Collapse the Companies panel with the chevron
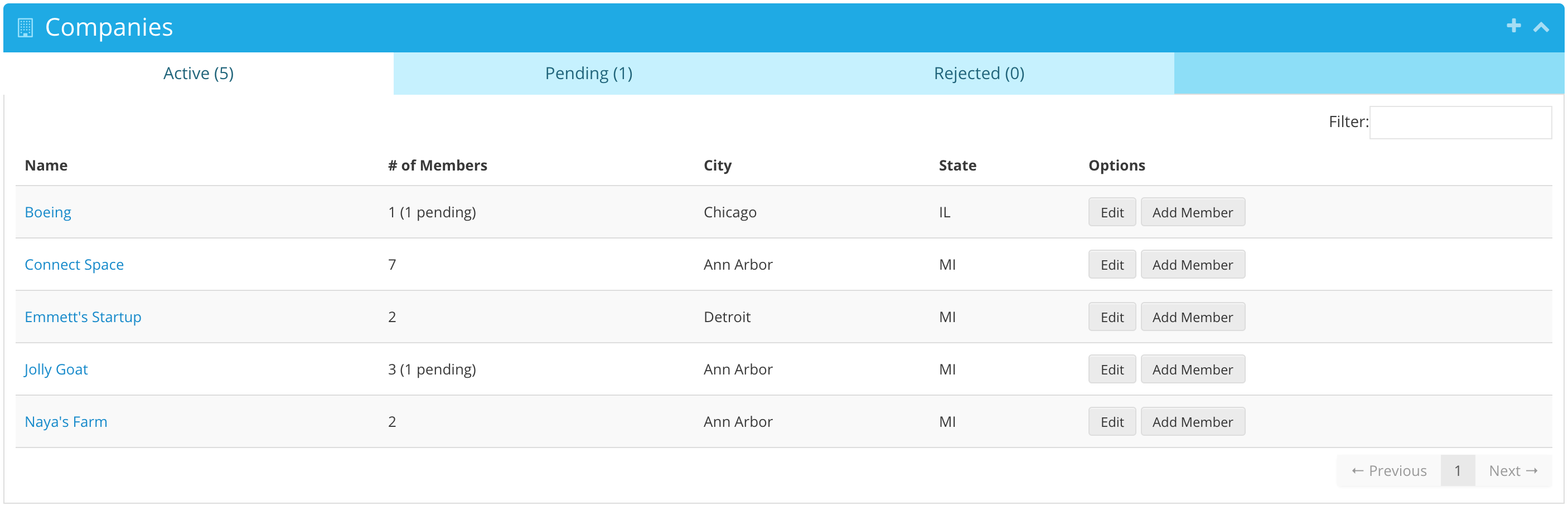 pos(1540,27)
